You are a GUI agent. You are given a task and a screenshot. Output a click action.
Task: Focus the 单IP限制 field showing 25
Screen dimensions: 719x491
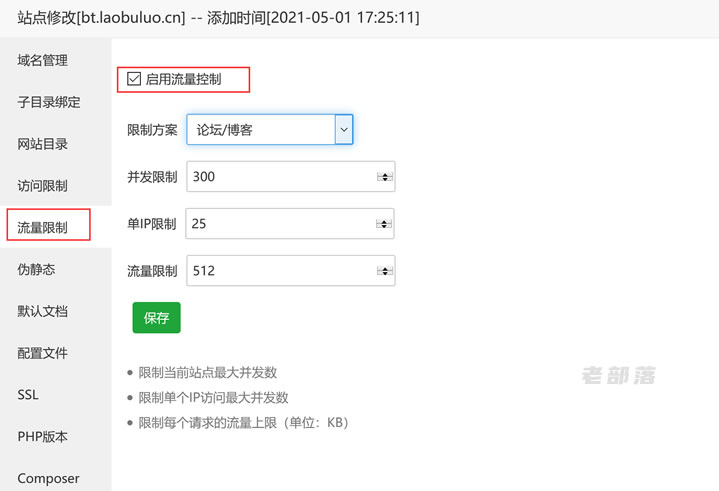[290, 224]
